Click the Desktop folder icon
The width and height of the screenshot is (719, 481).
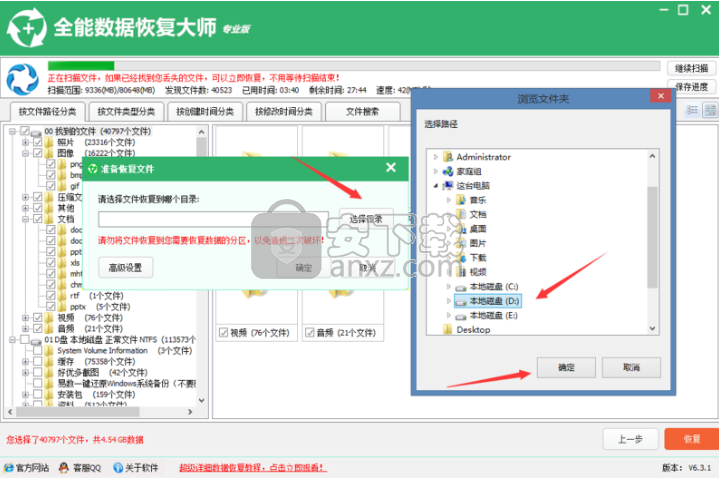pos(447,329)
